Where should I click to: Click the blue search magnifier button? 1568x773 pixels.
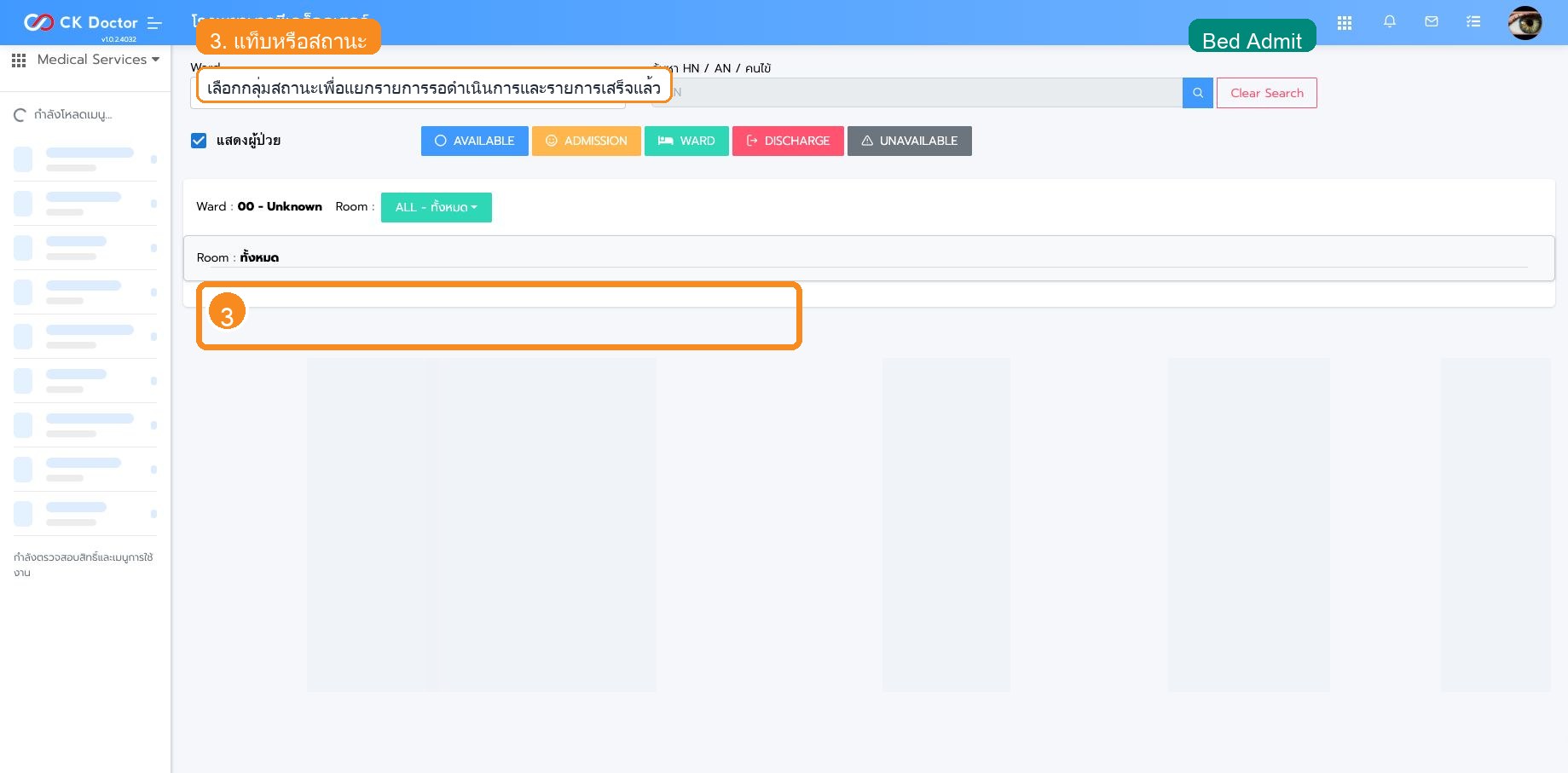point(1198,93)
